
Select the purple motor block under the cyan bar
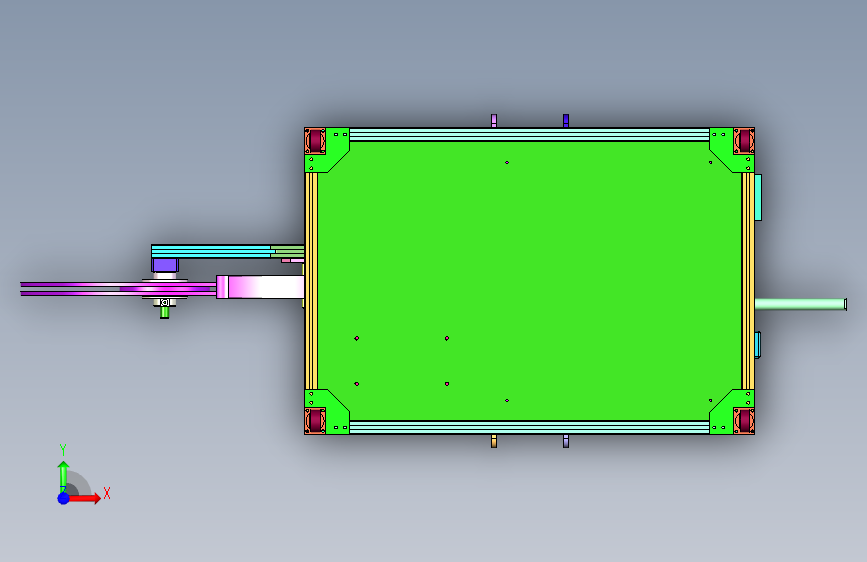click(165, 265)
